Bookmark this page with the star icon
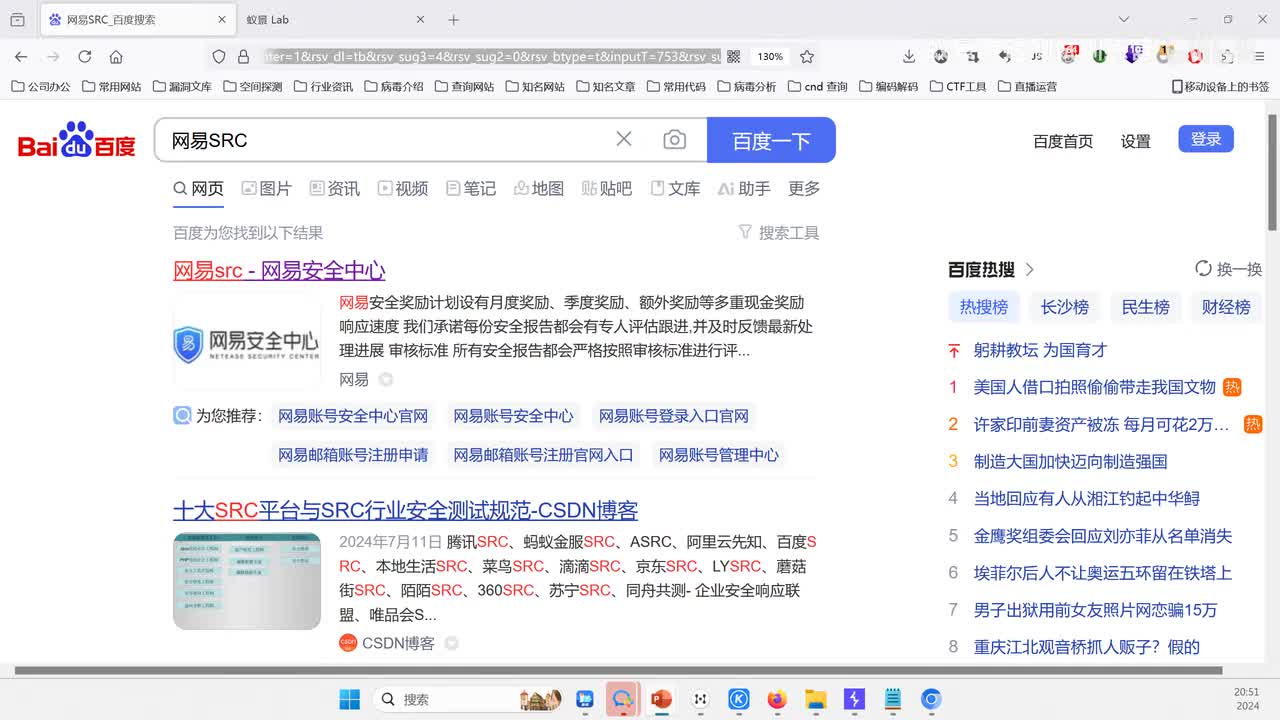The width and height of the screenshot is (1280, 720). pos(807,57)
